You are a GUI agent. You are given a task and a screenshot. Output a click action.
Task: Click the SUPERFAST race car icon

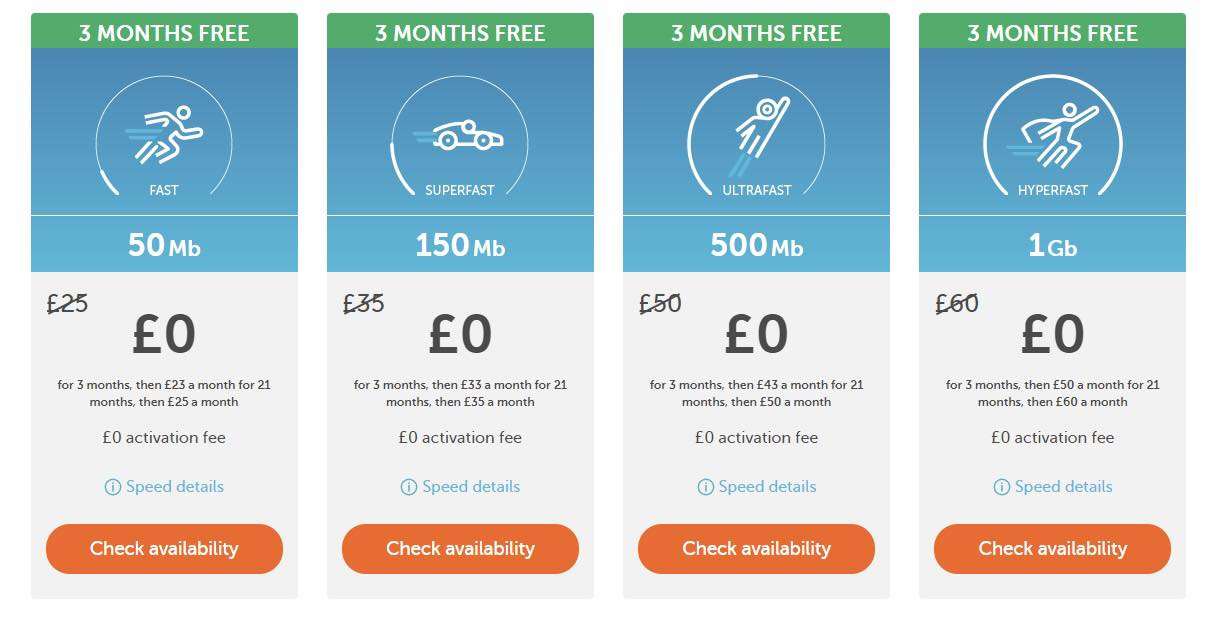click(x=459, y=135)
